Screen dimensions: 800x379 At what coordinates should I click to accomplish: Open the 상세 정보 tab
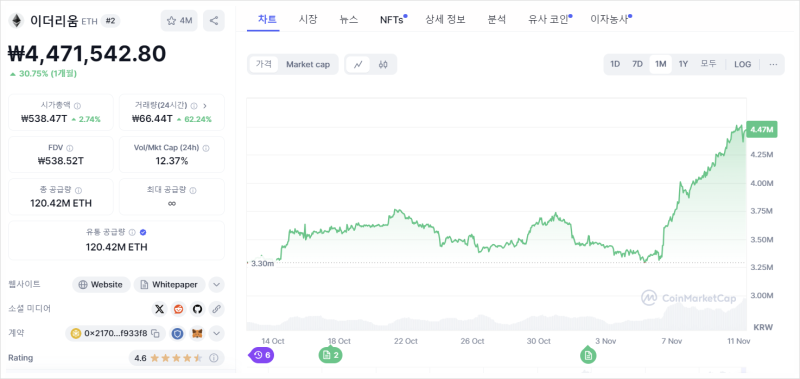point(445,20)
